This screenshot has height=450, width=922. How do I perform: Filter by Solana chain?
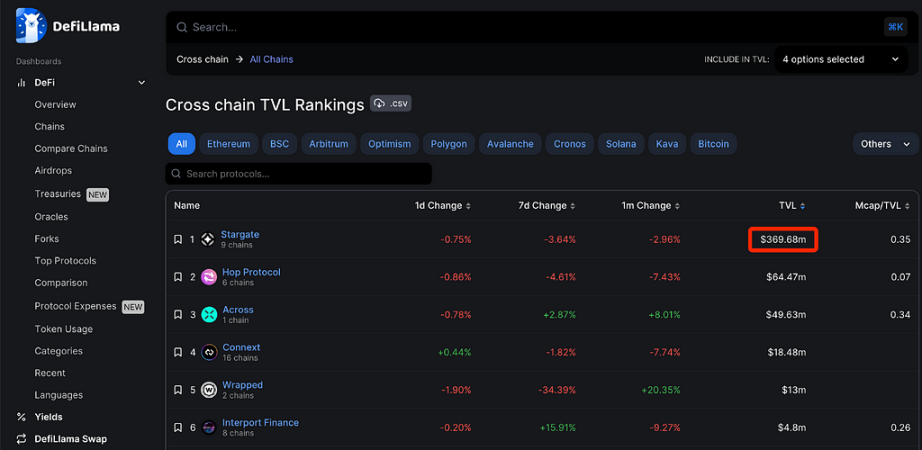click(x=621, y=144)
